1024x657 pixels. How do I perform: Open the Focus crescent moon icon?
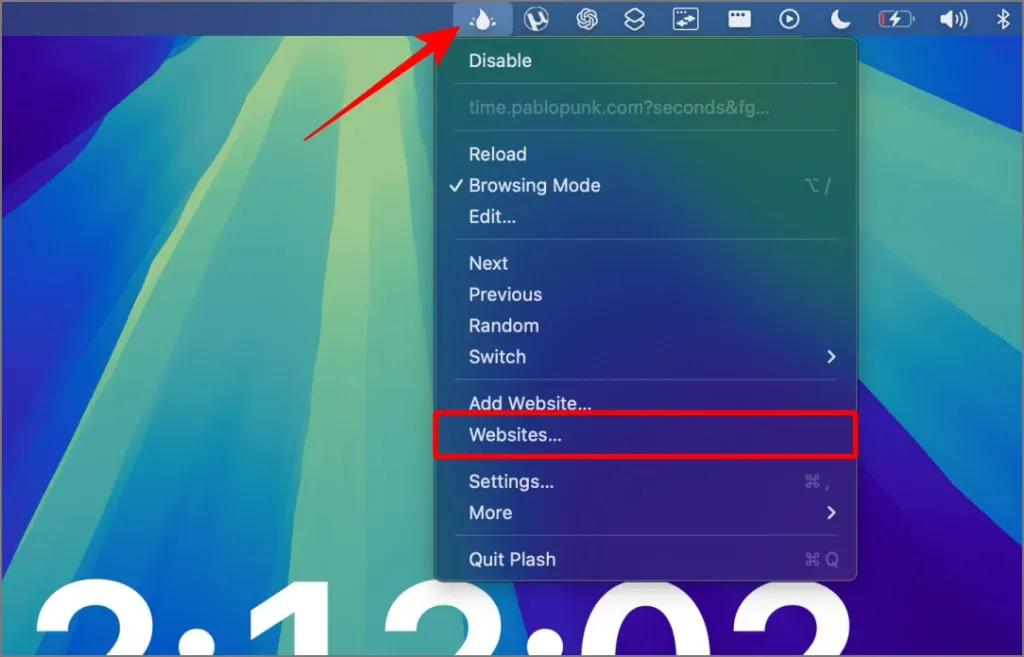tap(840, 19)
